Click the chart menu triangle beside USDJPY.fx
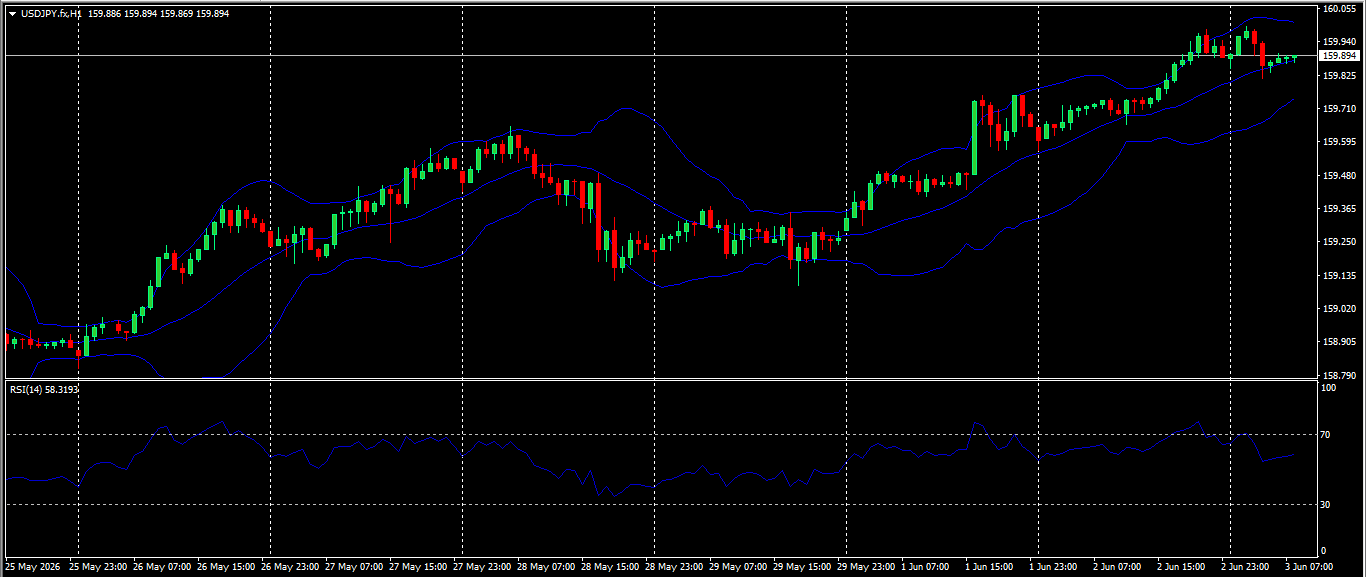The width and height of the screenshot is (1366, 577). coord(12,14)
